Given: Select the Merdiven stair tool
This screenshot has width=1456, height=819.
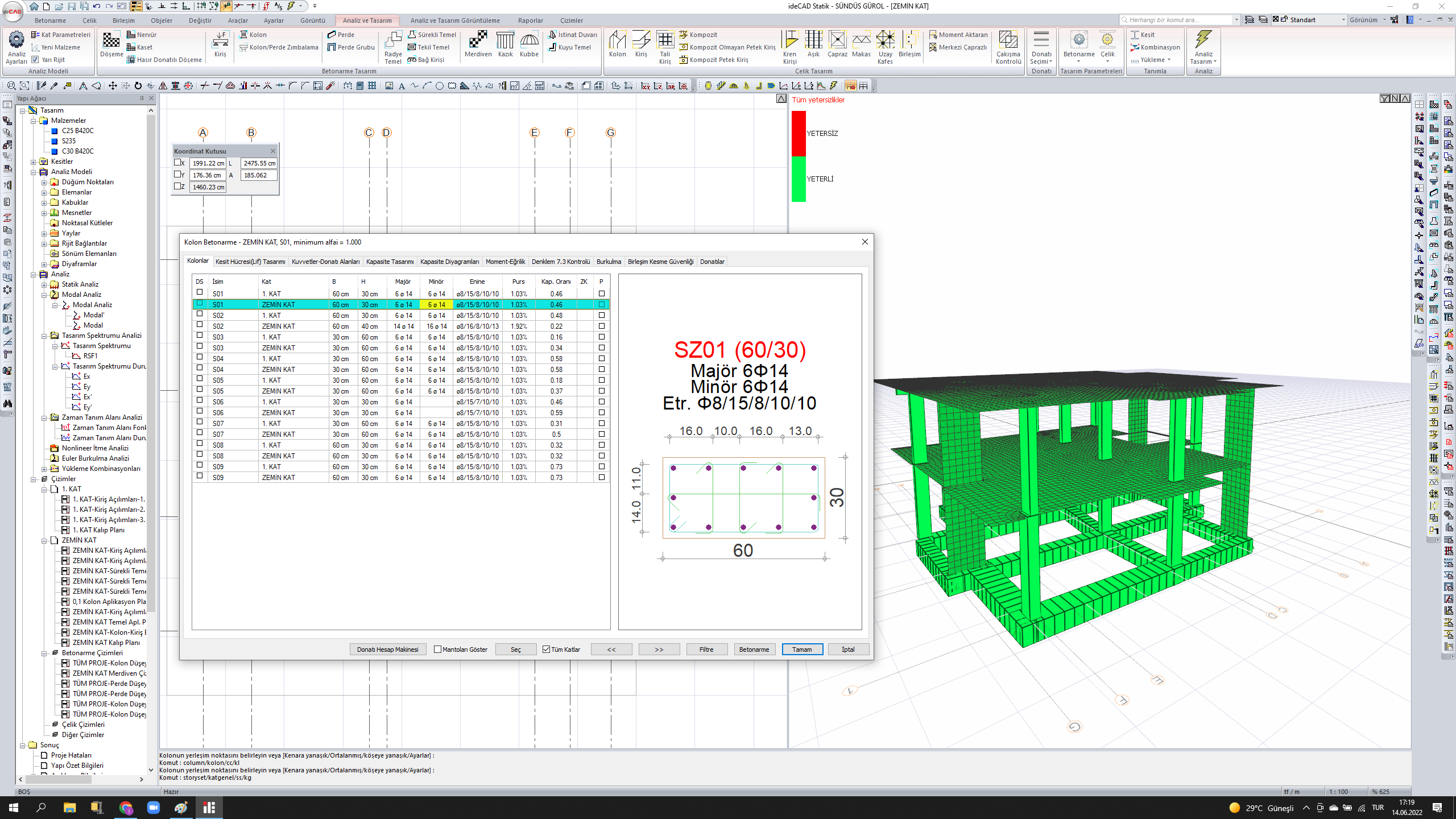Looking at the screenshot, I should [x=478, y=44].
